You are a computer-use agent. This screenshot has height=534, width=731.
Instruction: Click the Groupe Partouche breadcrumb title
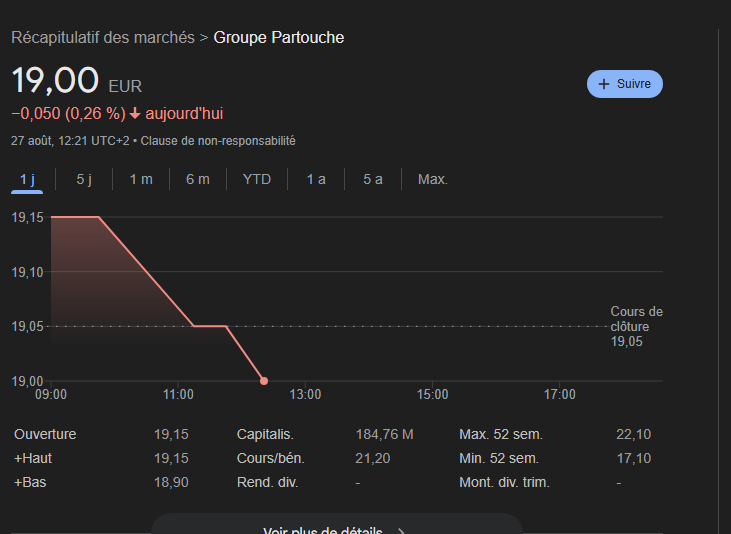(279, 37)
